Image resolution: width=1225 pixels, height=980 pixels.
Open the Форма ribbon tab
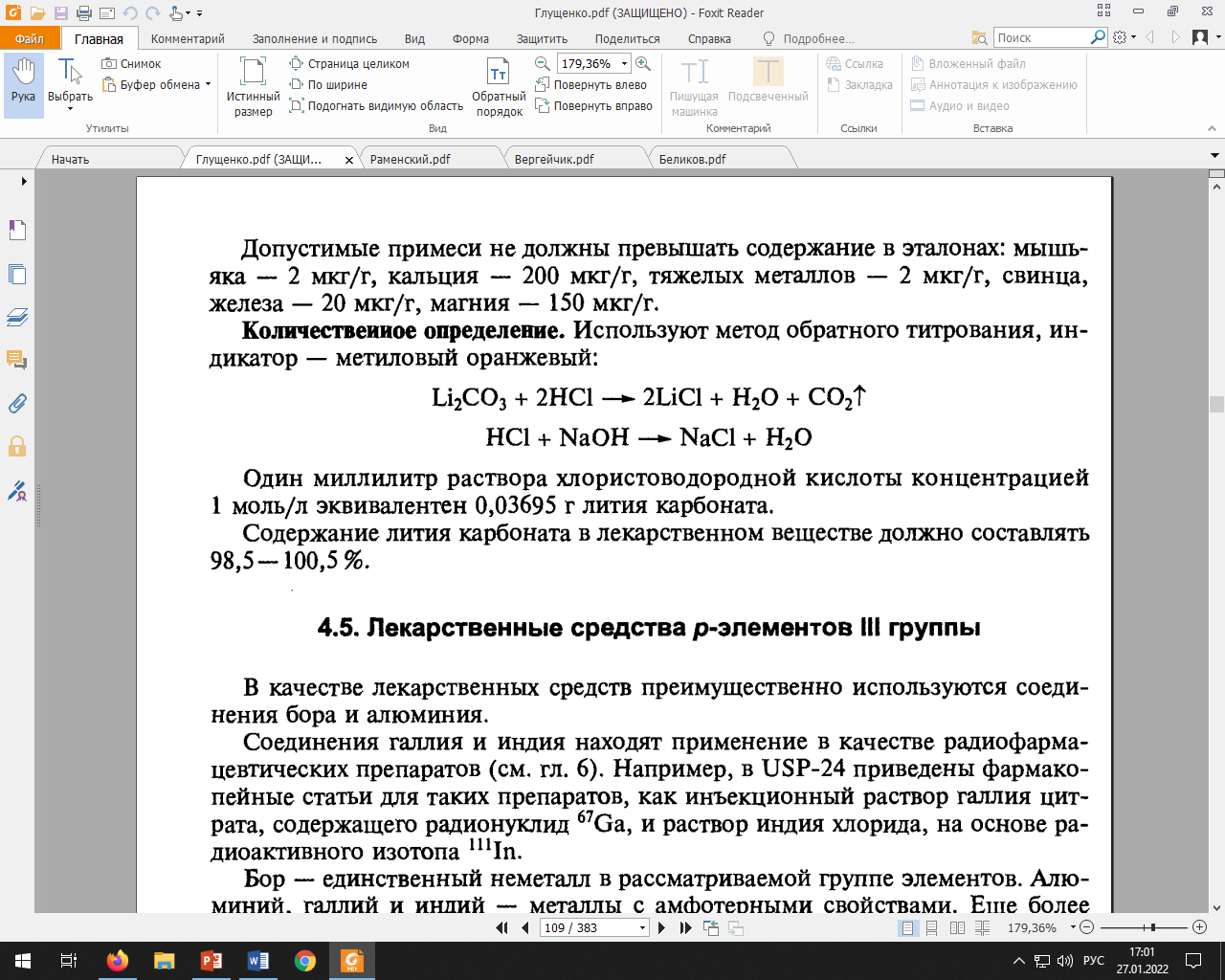pos(471,39)
